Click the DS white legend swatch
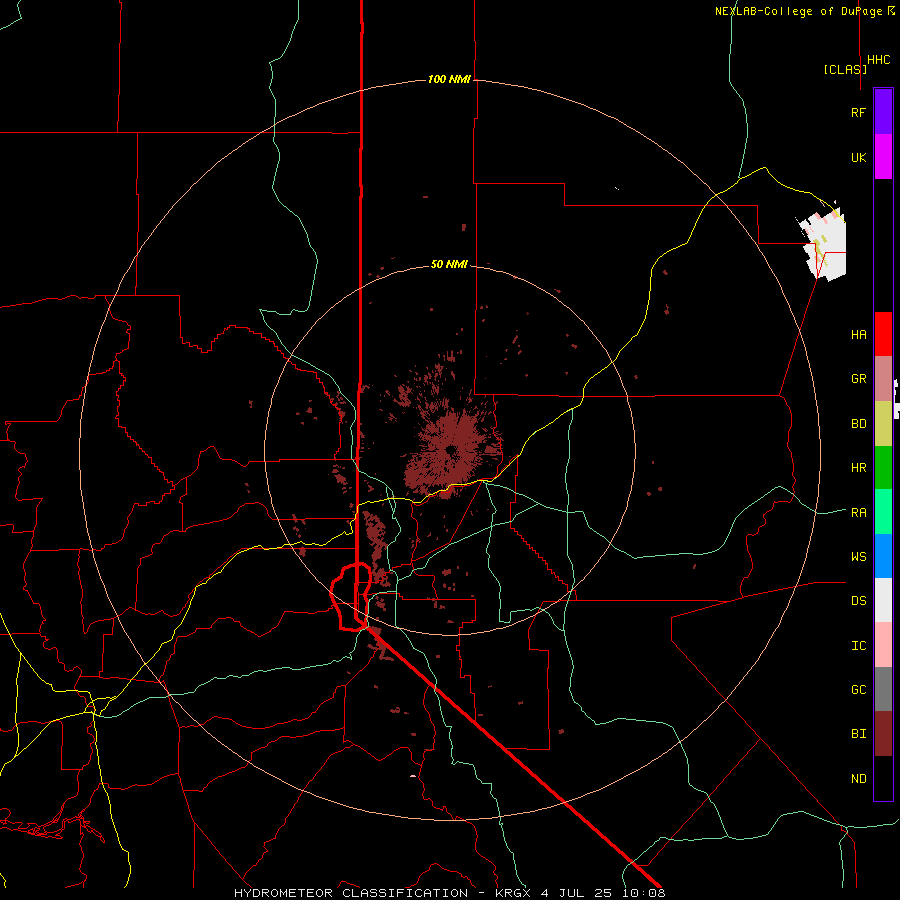Screen dimensions: 900x900 883,600
